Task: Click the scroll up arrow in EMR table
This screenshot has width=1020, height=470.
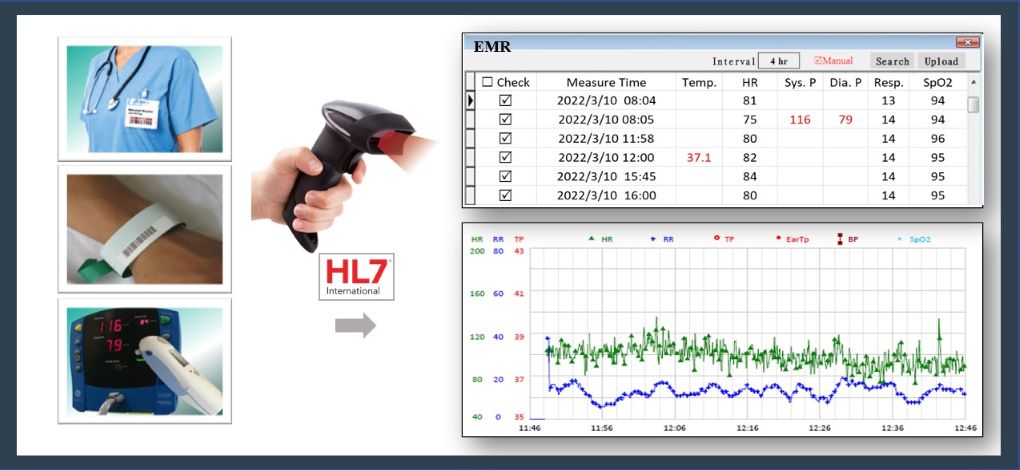Action: pos(974,83)
